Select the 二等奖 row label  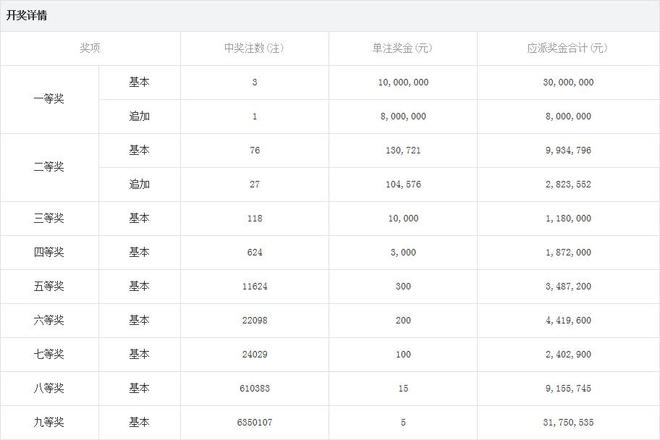[x=49, y=167]
